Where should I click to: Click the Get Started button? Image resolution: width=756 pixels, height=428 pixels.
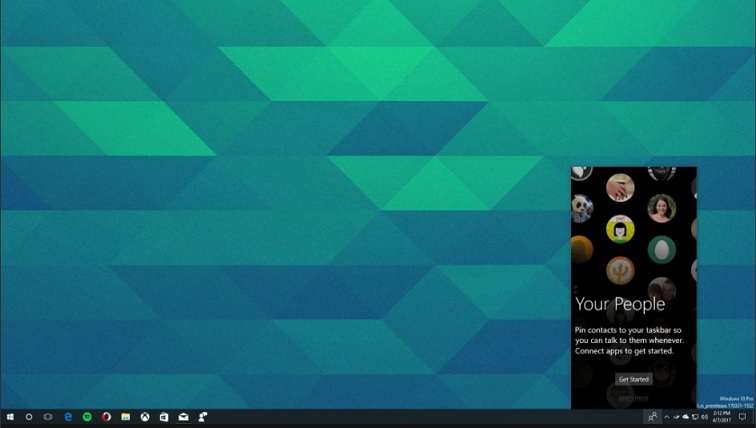(633, 379)
